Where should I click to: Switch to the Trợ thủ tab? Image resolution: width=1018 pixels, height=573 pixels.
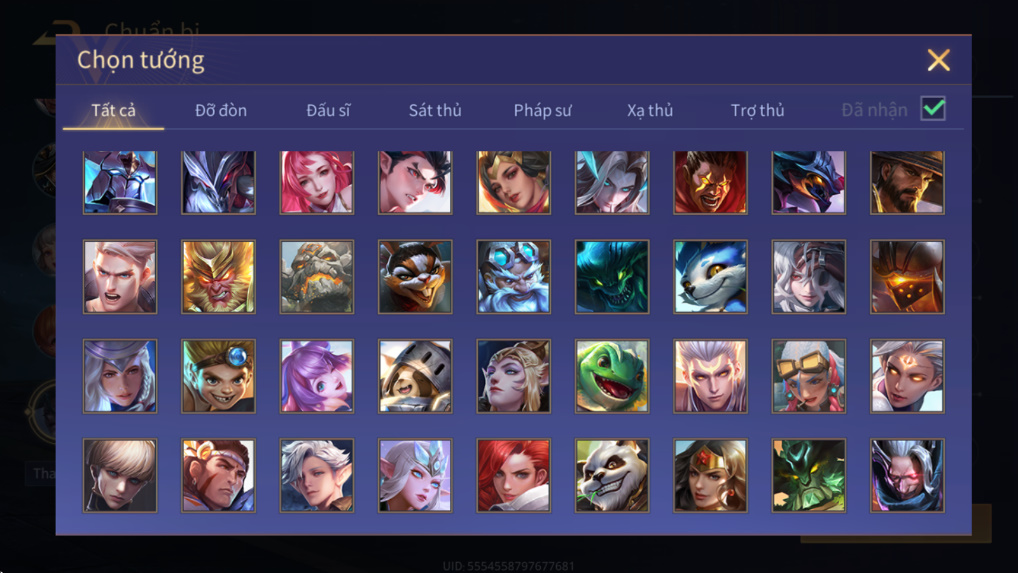tap(758, 110)
